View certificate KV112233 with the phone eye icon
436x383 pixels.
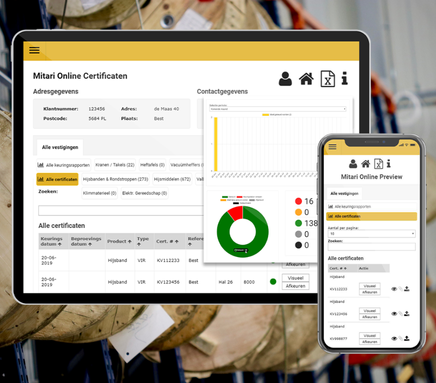click(x=394, y=289)
